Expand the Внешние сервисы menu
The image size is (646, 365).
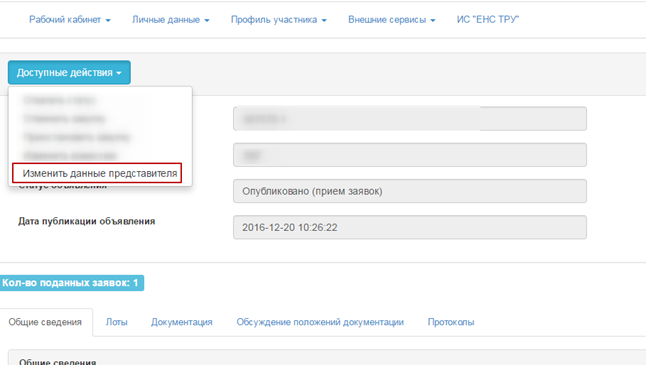click(391, 20)
